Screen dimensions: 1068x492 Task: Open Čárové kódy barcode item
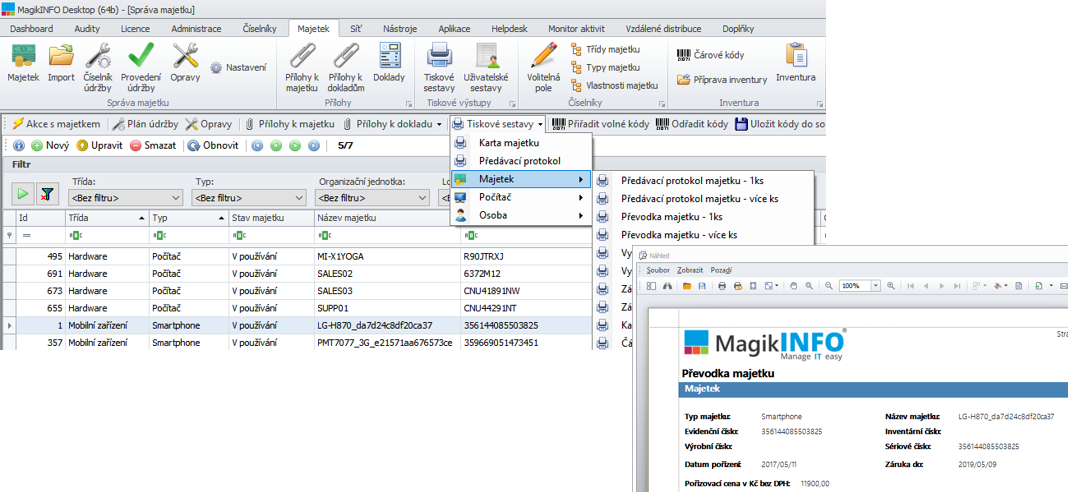(x=710, y=55)
